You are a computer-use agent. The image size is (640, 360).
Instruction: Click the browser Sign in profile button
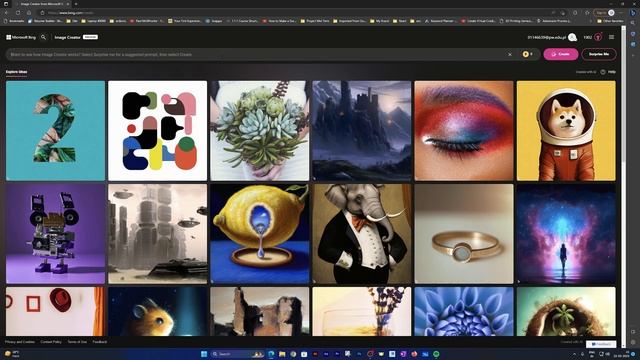click(604, 13)
